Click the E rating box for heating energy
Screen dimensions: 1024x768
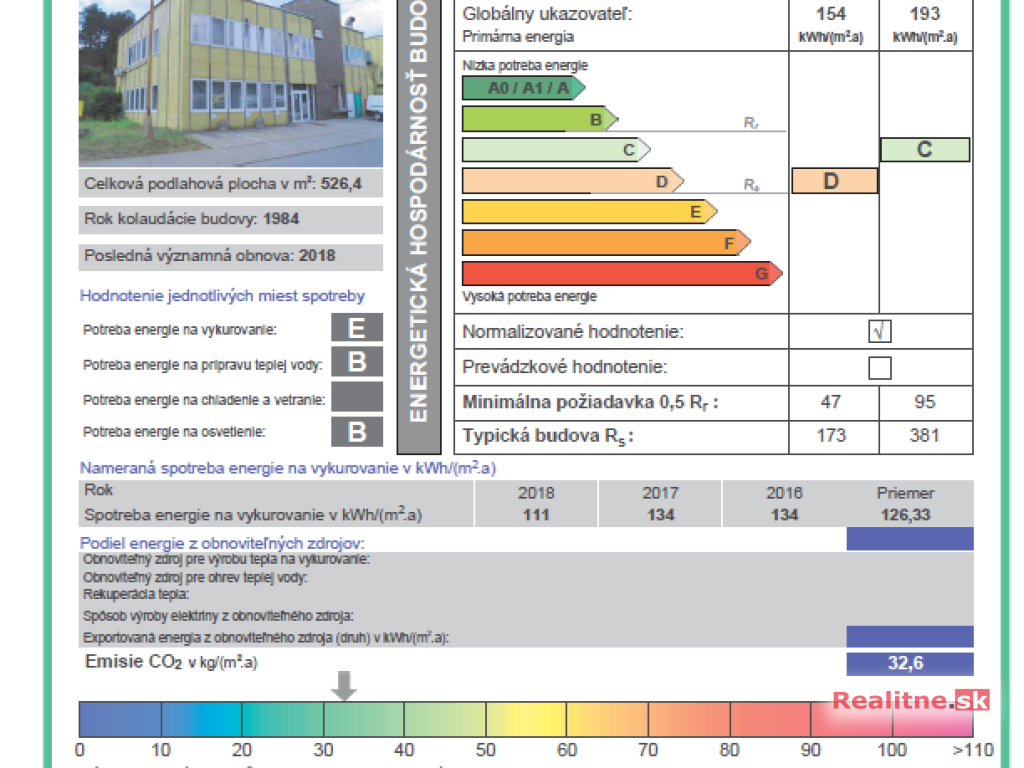click(x=357, y=328)
